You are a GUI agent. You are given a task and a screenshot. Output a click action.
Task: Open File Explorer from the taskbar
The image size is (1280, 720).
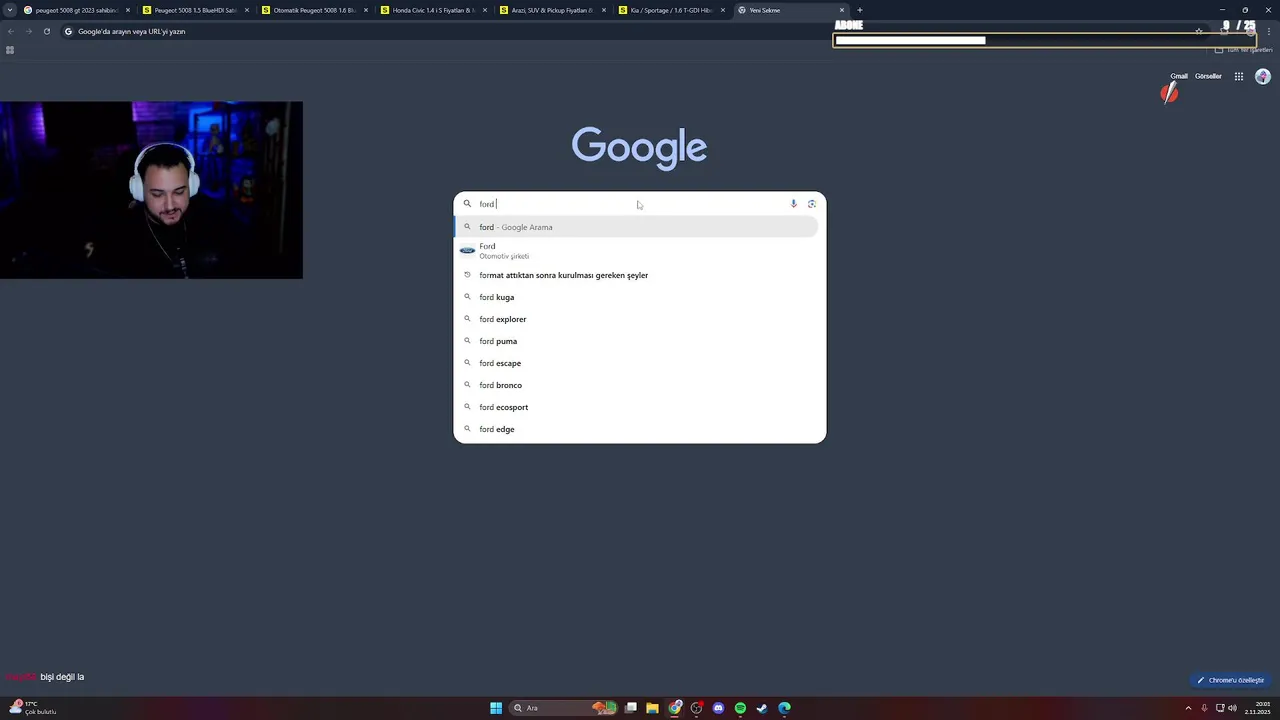[x=652, y=708]
